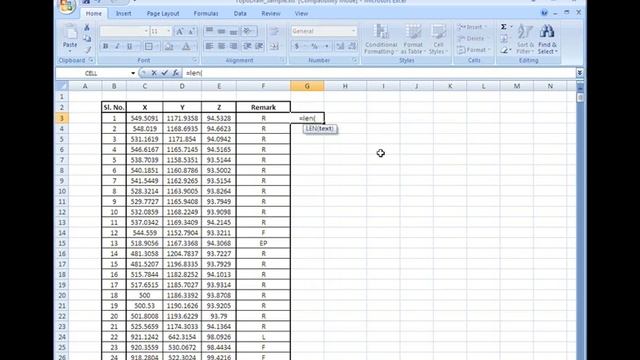Click the vertical scrollbar up arrow

coord(580,86)
